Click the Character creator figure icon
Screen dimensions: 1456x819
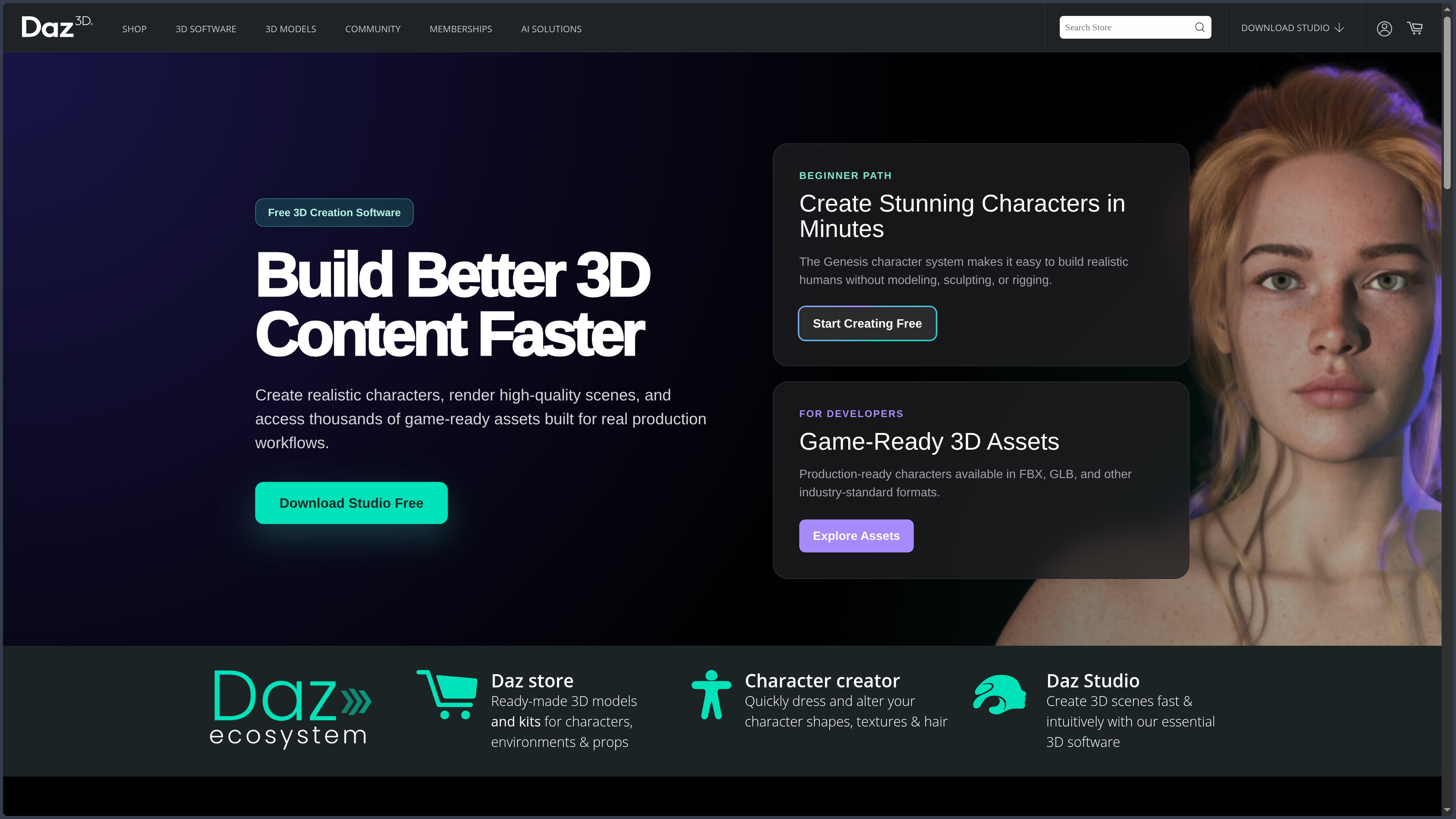pos(711,695)
